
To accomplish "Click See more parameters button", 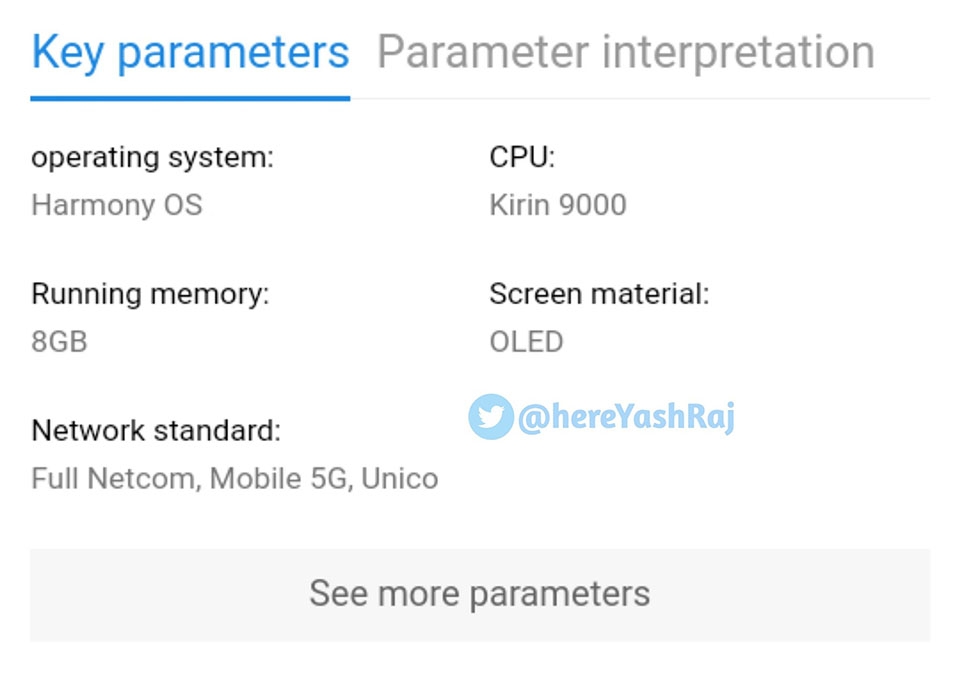I will coord(480,595).
